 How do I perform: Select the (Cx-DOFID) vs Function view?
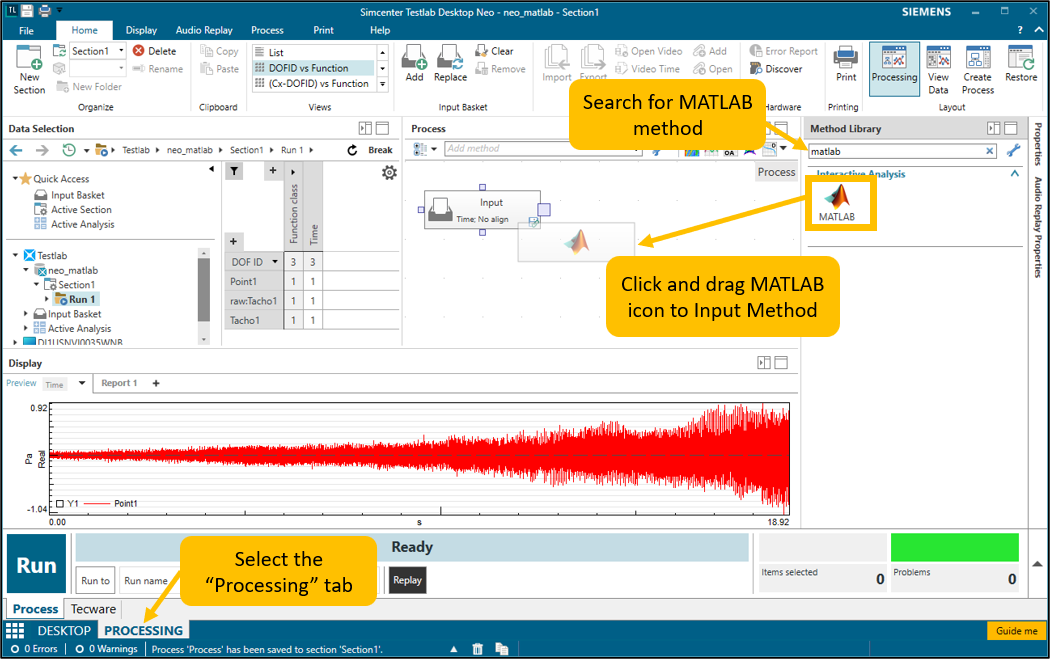point(314,83)
